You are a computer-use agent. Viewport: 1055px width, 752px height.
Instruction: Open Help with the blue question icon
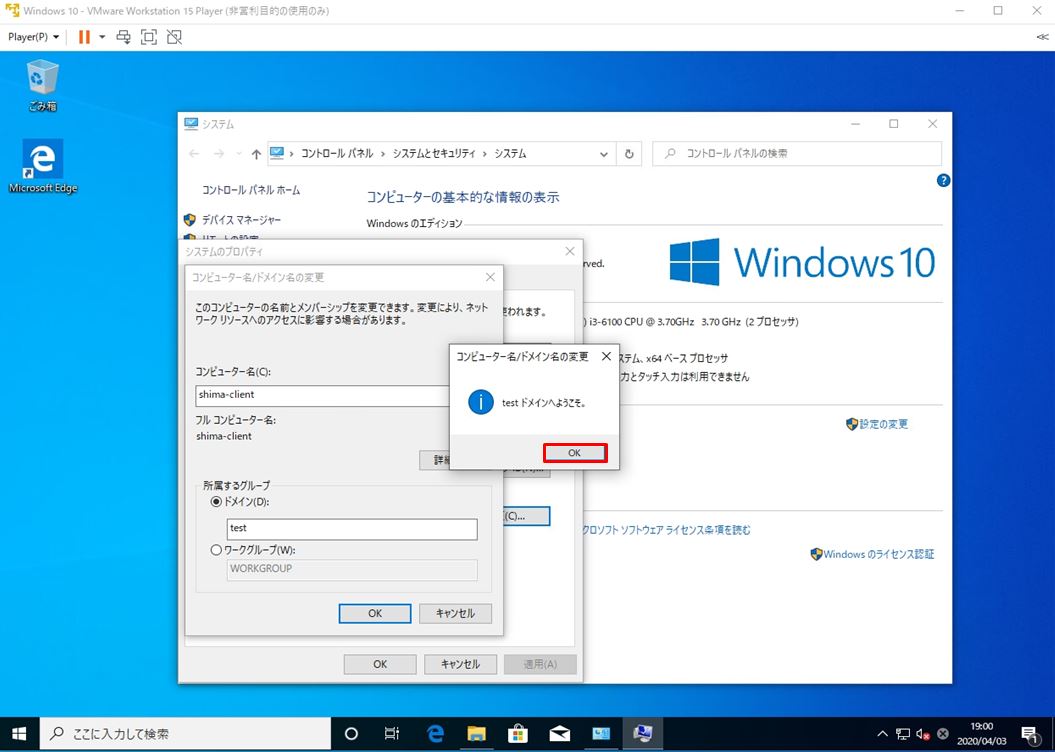tap(943, 180)
